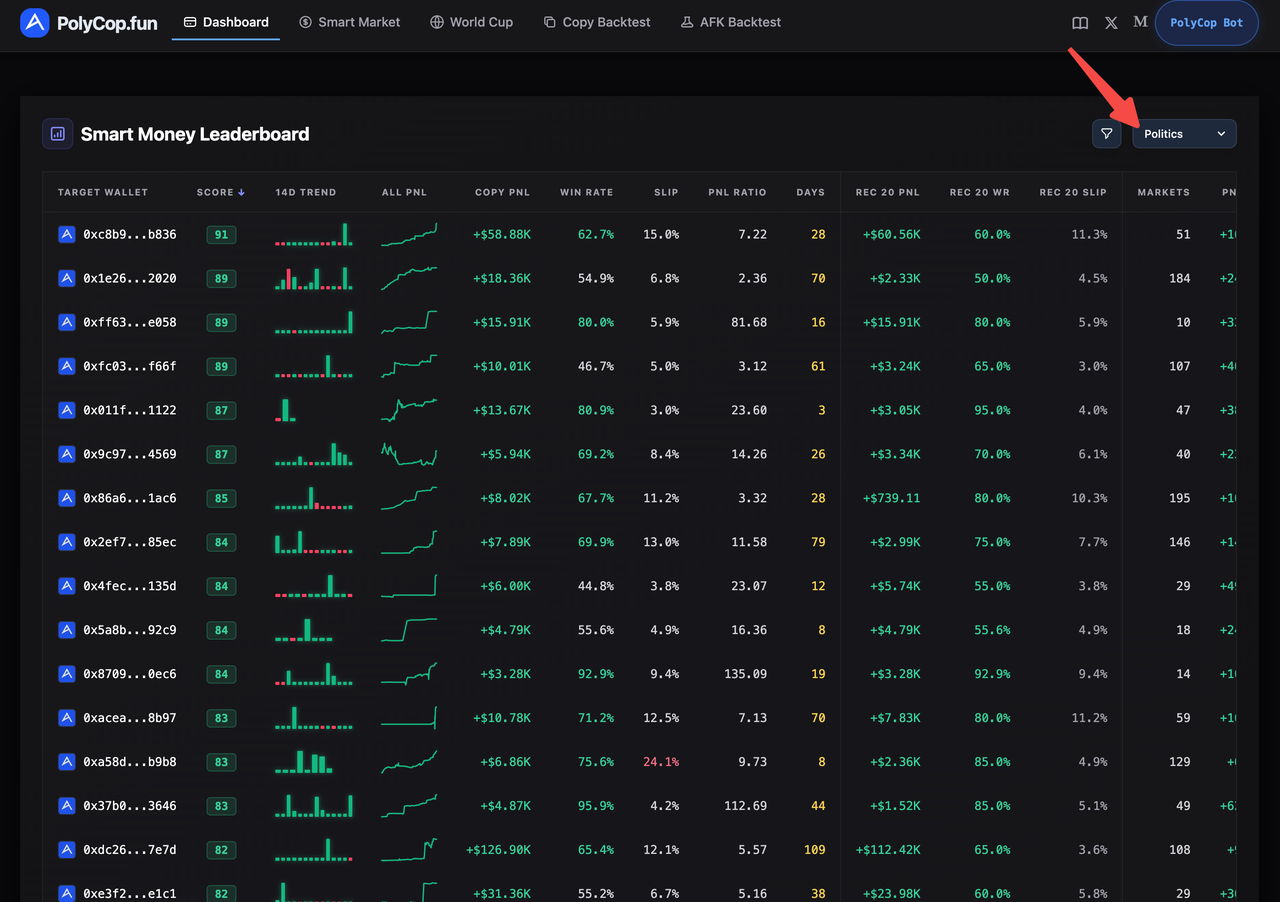This screenshot has width=1280, height=902.
Task: Click the PolyCop.fun logo
Action: [89, 22]
